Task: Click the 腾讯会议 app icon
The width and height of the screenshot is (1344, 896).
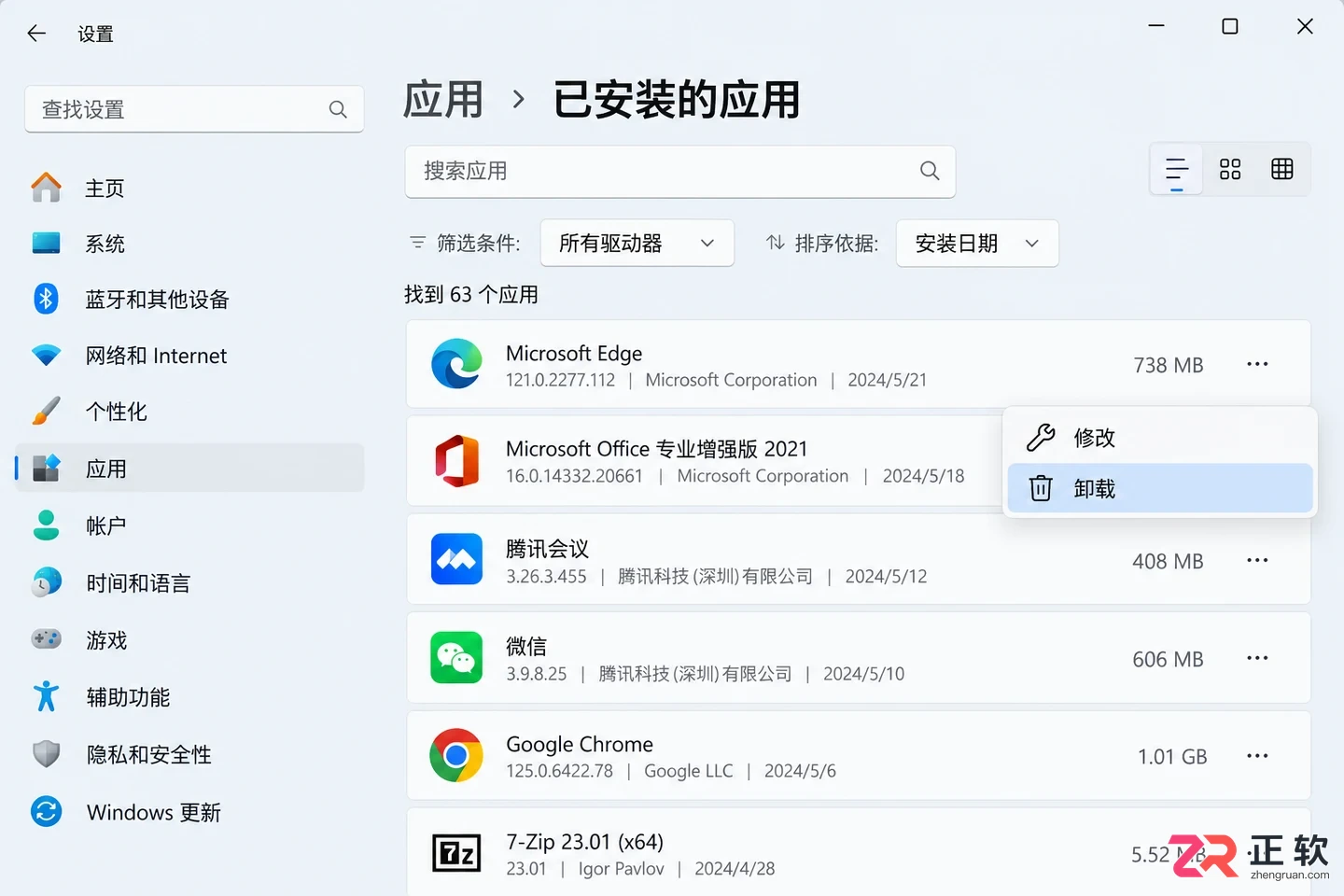Action: 456,560
